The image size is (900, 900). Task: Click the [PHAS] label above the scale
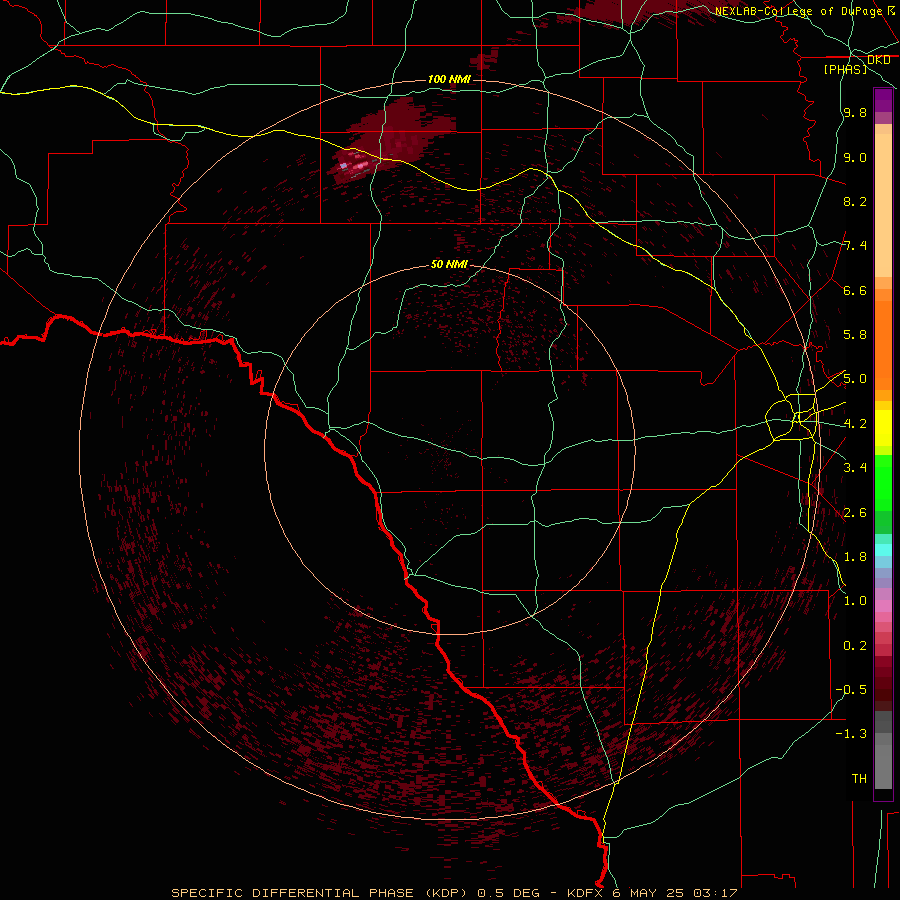pos(845,69)
